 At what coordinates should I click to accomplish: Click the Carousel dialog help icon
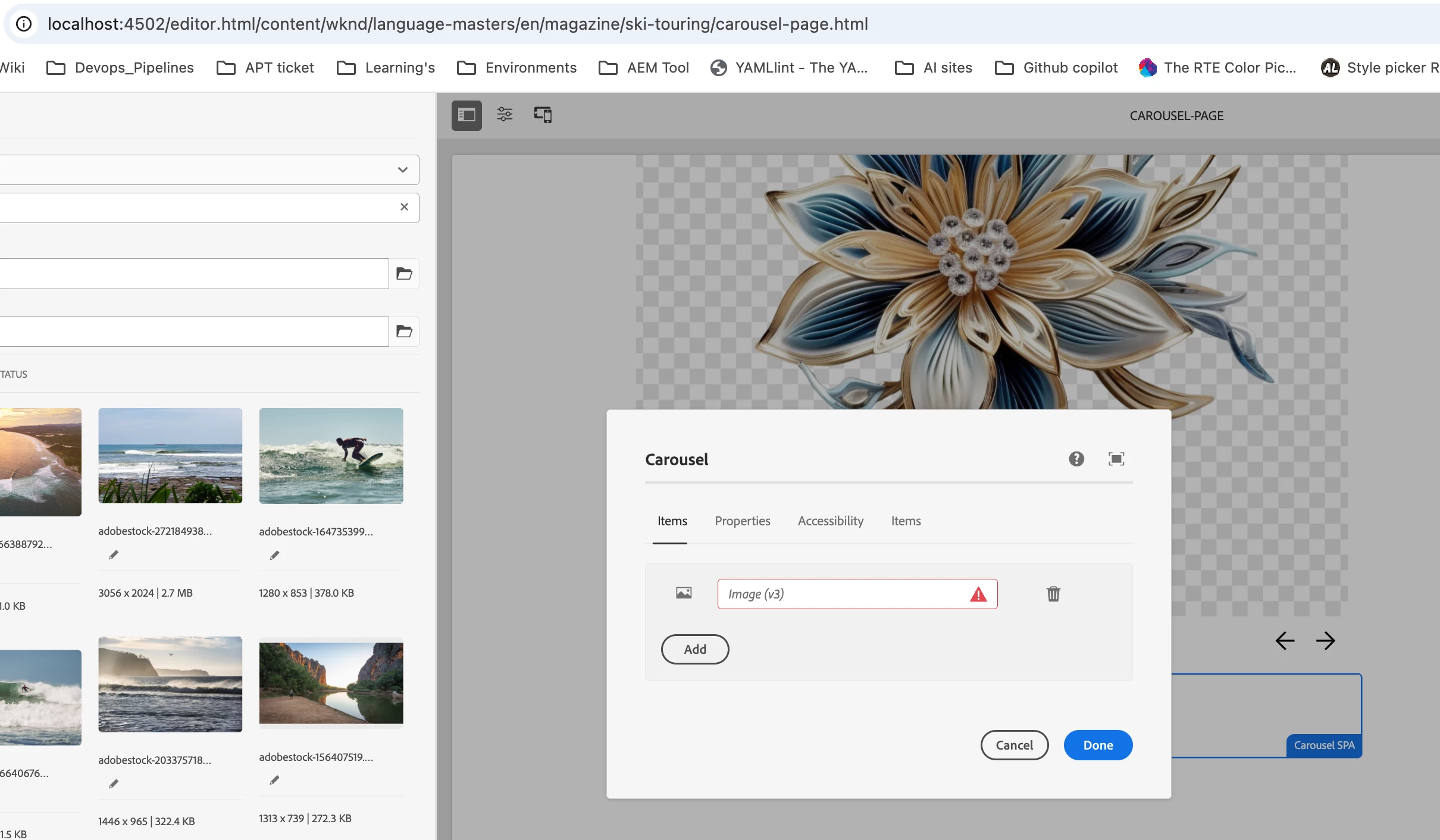click(x=1076, y=459)
